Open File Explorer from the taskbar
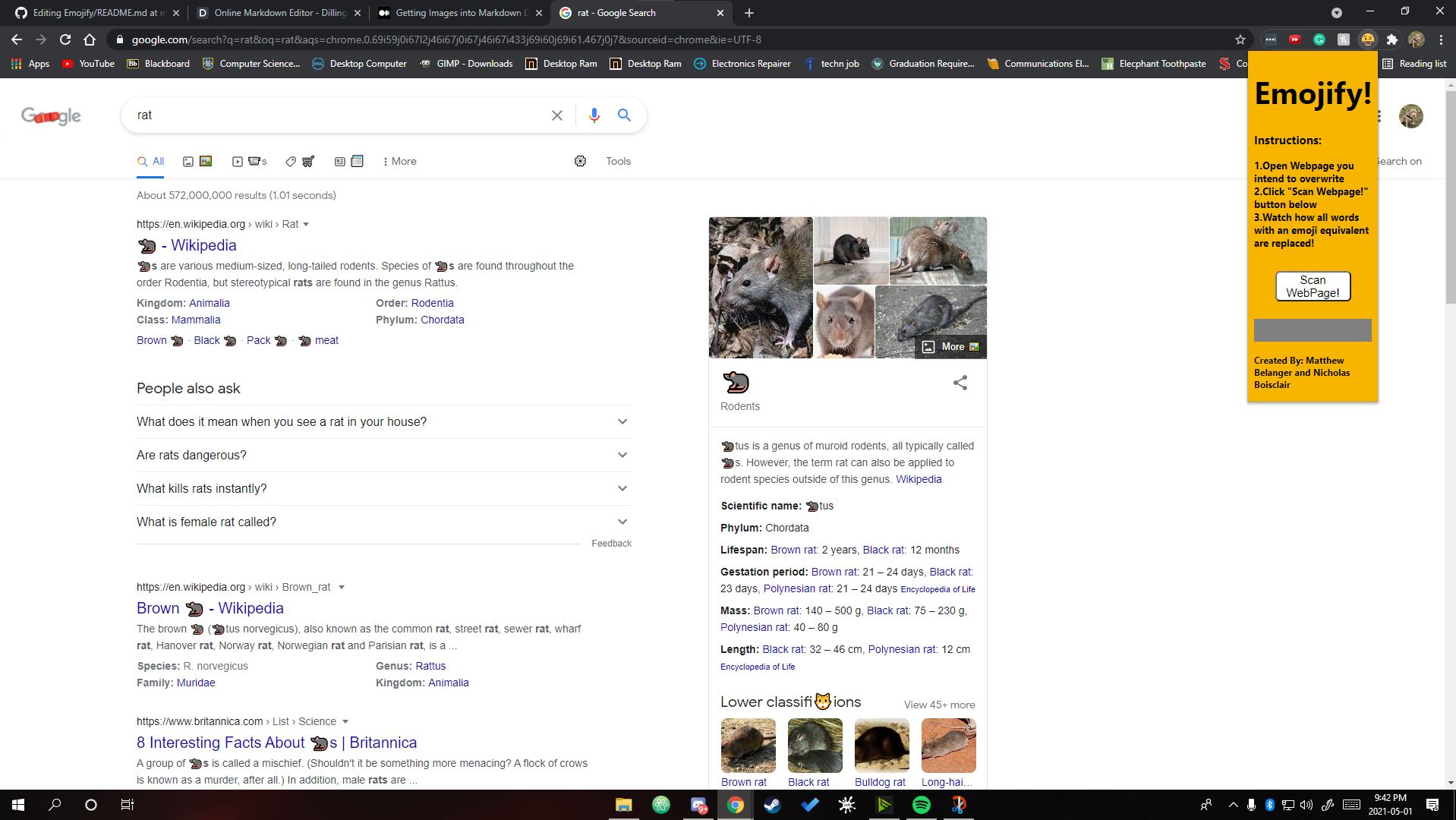The image size is (1456, 820). [623, 805]
